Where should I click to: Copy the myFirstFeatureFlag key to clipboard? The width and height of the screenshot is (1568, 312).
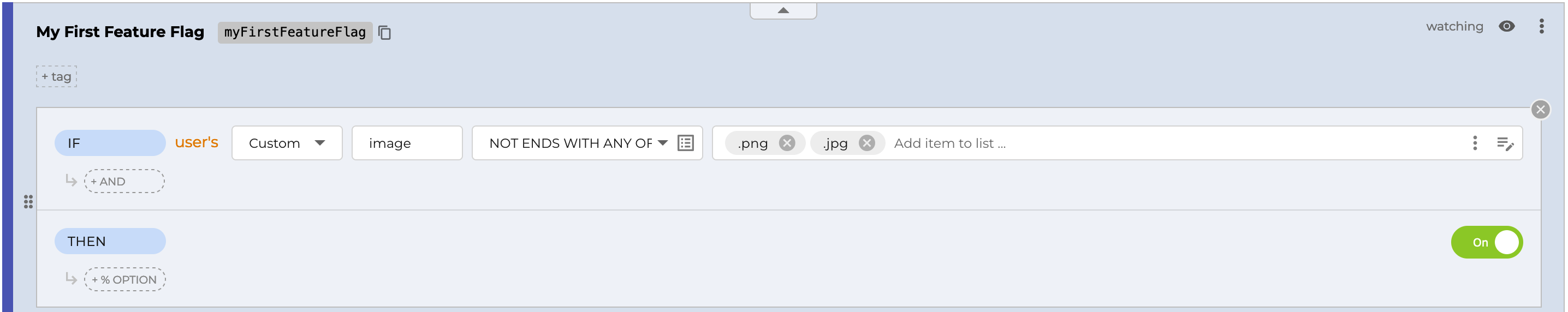coord(384,32)
